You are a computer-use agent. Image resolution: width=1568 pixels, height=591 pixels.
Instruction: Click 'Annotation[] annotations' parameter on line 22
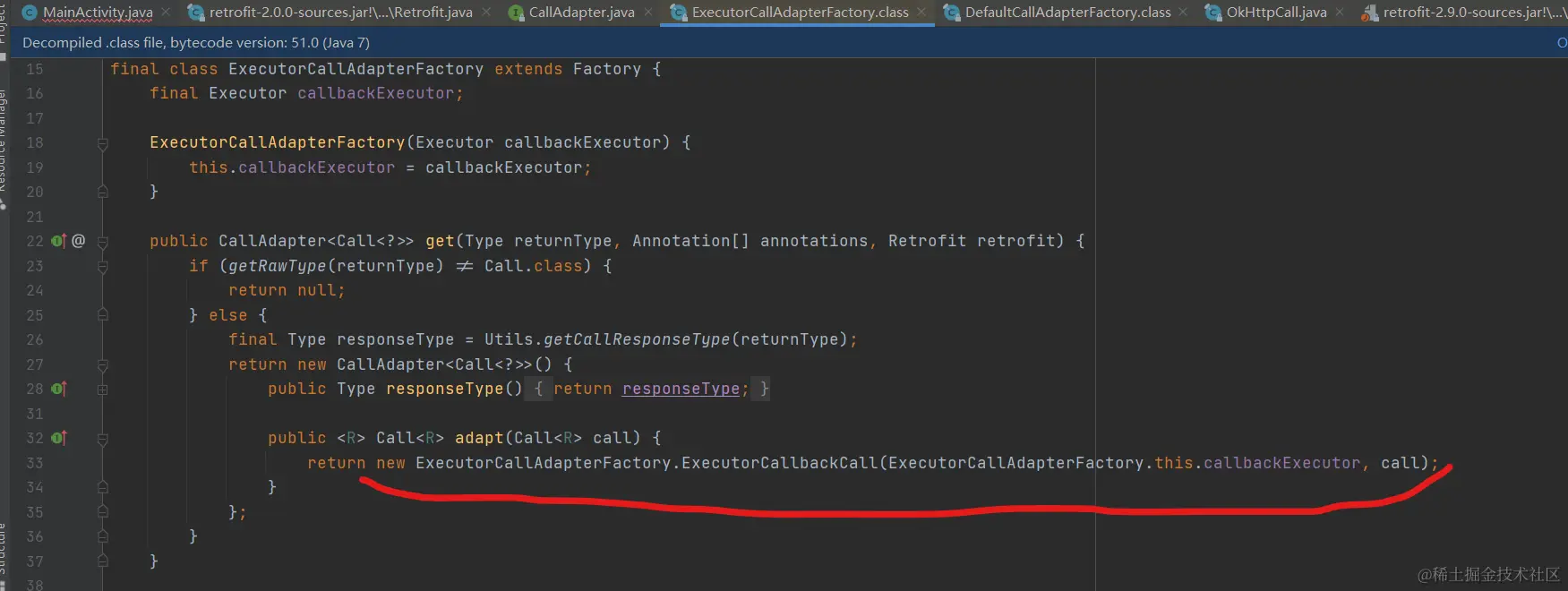click(750, 241)
